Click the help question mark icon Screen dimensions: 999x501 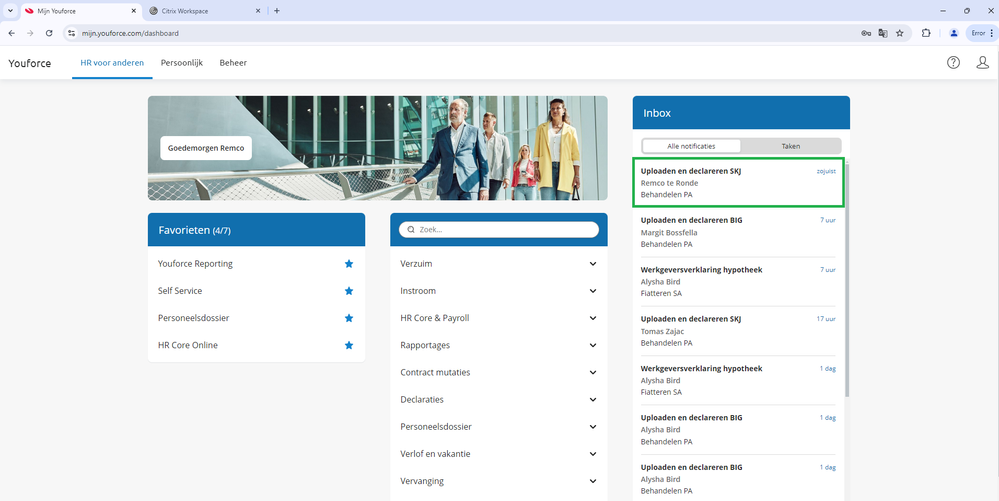click(953, 63)
